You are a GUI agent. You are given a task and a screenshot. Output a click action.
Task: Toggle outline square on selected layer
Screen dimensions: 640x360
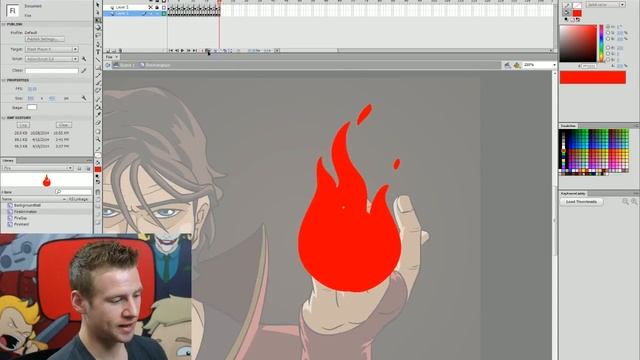(164, 13)
